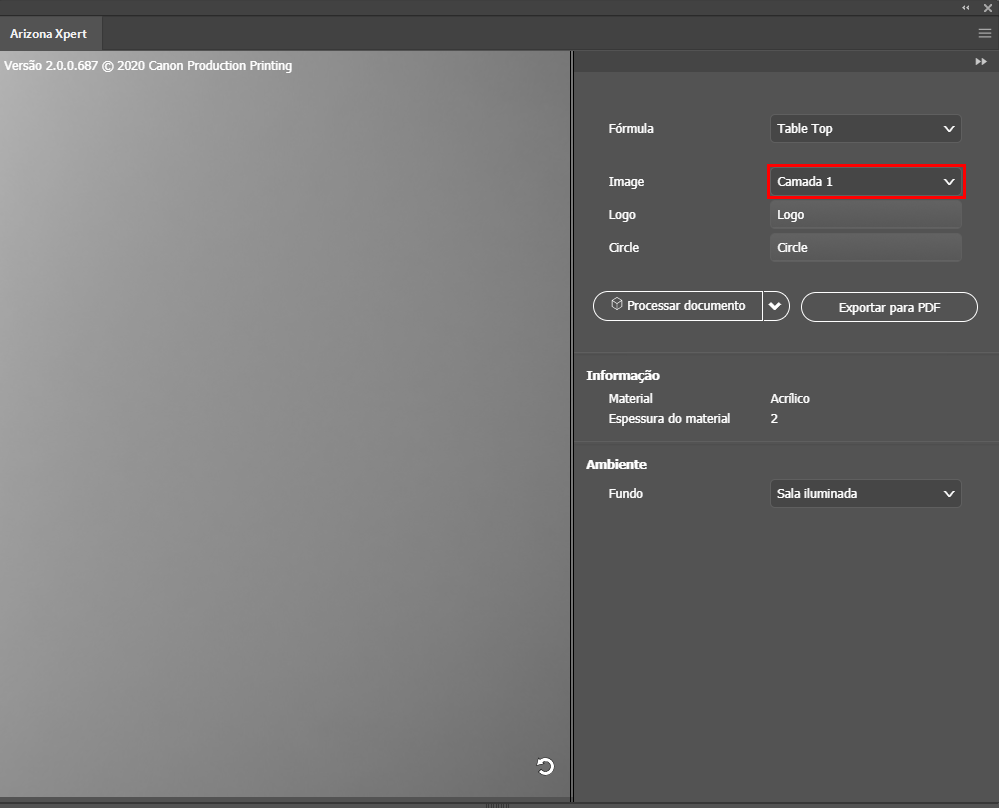Click the Processar documento button
This screenshot has width=999, height=808.
click(678, 307)
